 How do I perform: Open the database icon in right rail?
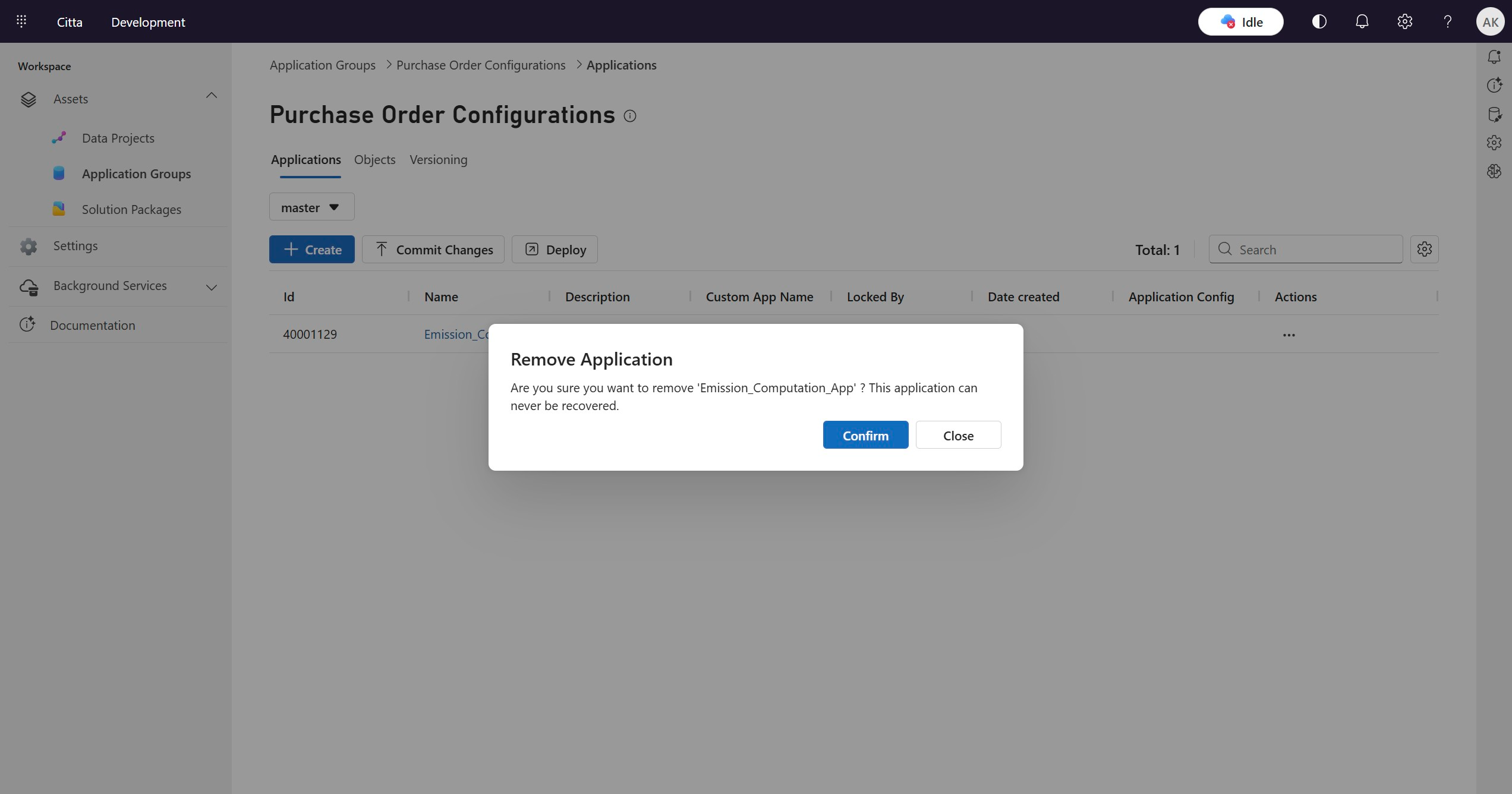pos(1494,114)
